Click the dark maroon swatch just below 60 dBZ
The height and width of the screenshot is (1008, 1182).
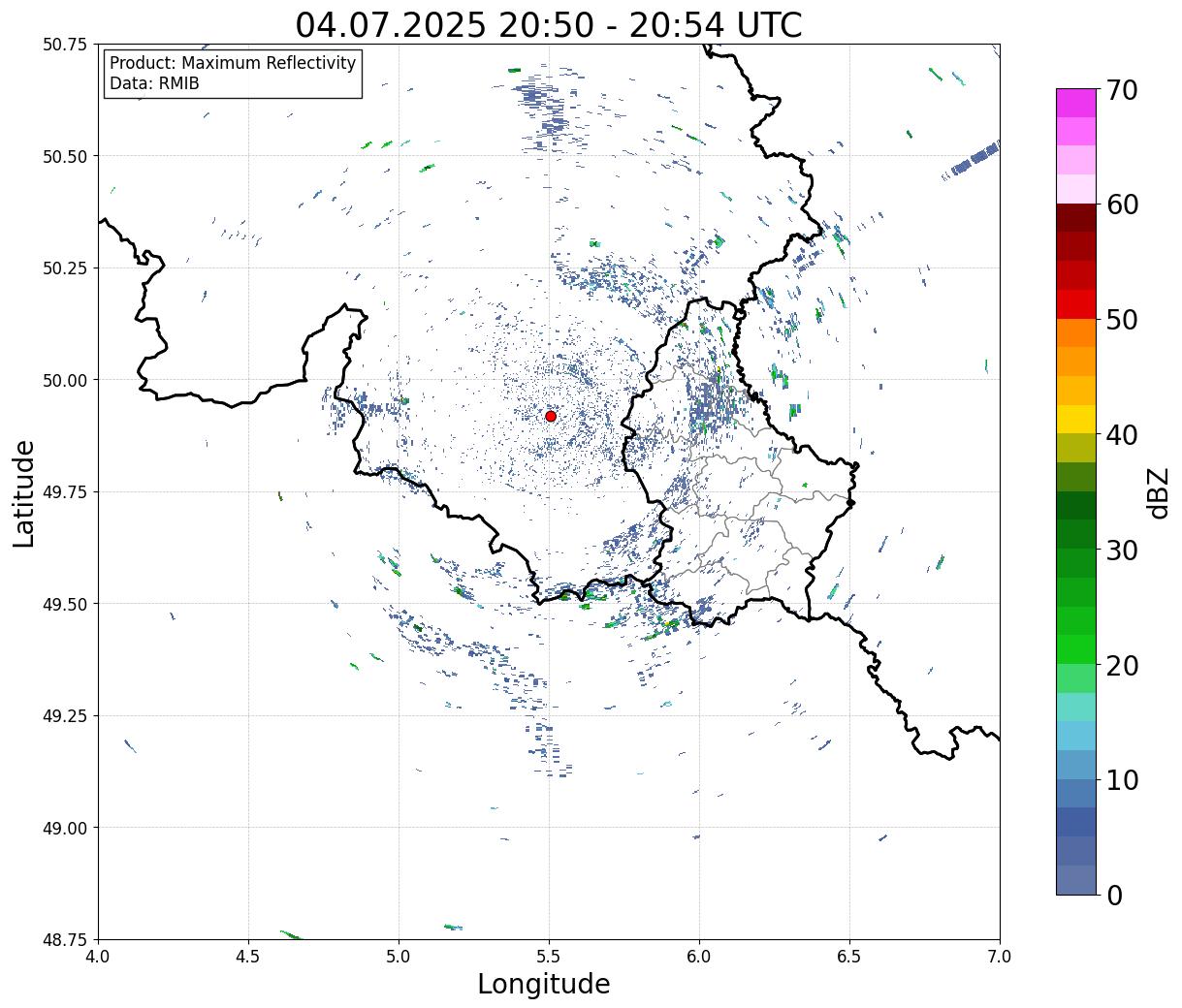(x=1076, y=217)
